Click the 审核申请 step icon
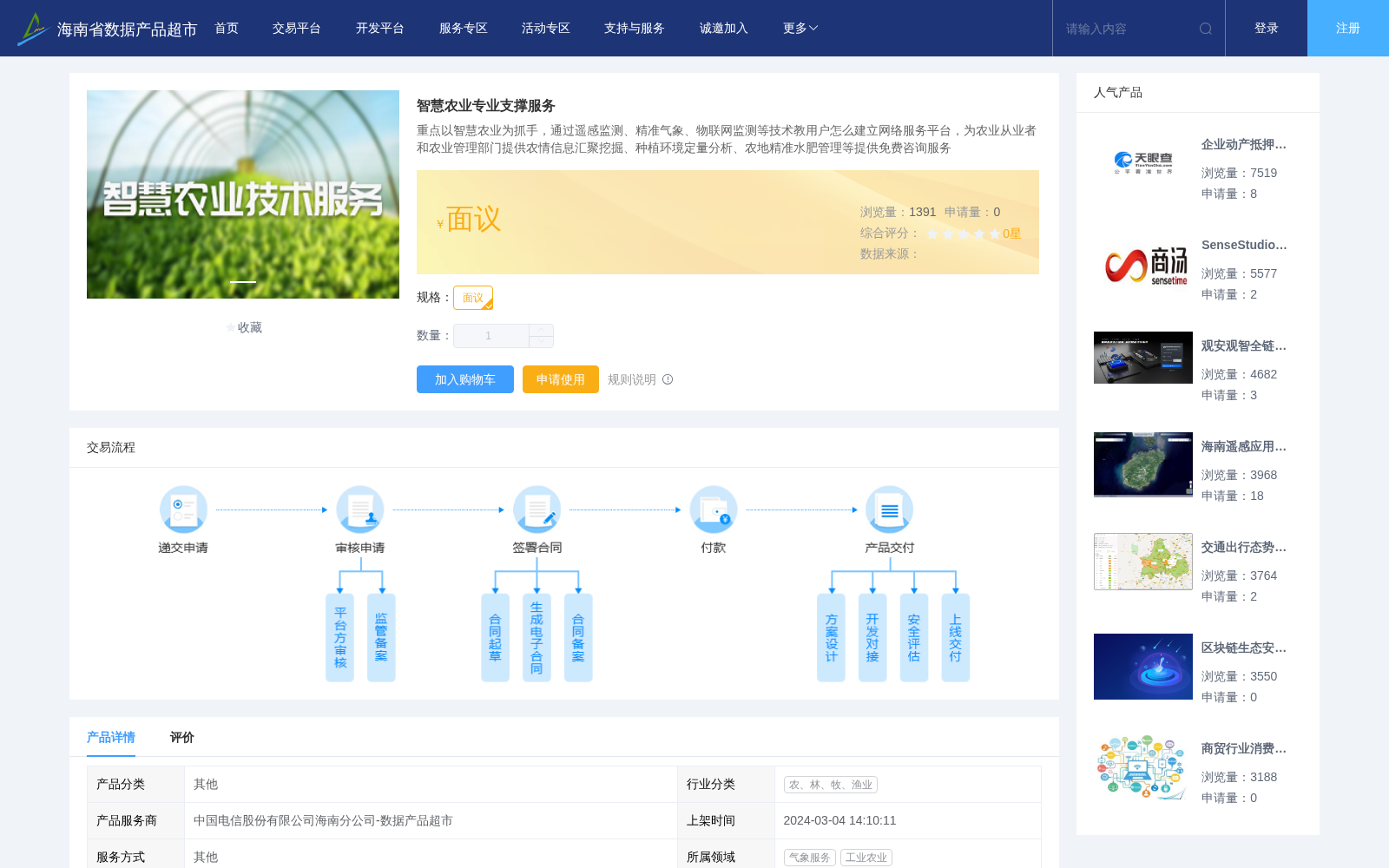This screenshot has width=1389, height=868. pos(360,510)
